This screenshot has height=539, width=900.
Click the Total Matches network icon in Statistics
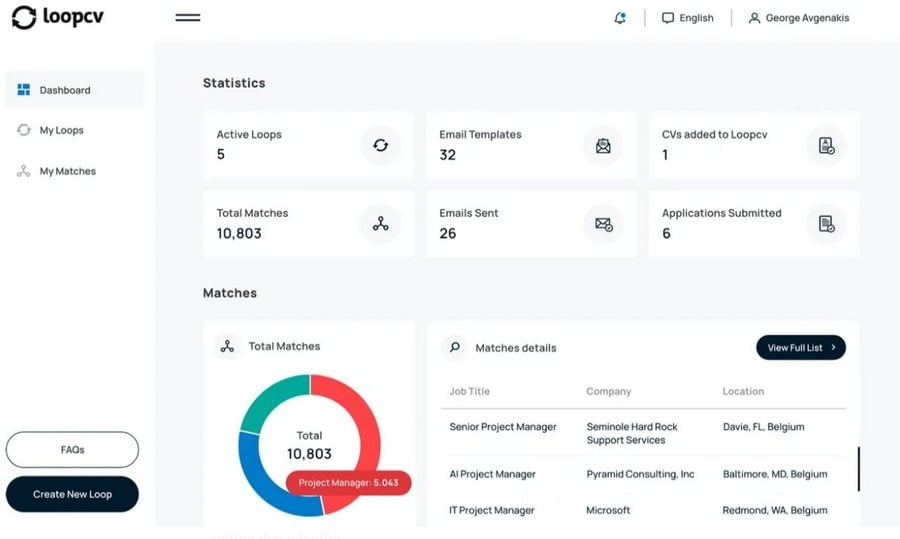coord(381,224)
